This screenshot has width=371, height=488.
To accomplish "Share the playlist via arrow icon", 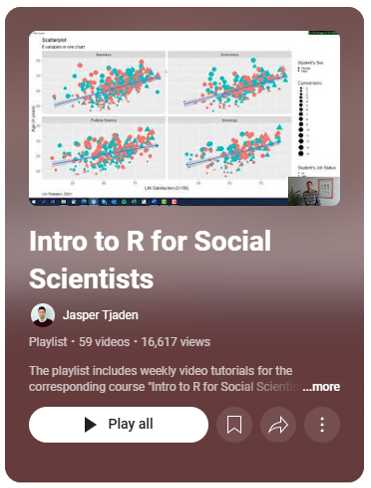I will click(x=278, y=425).
